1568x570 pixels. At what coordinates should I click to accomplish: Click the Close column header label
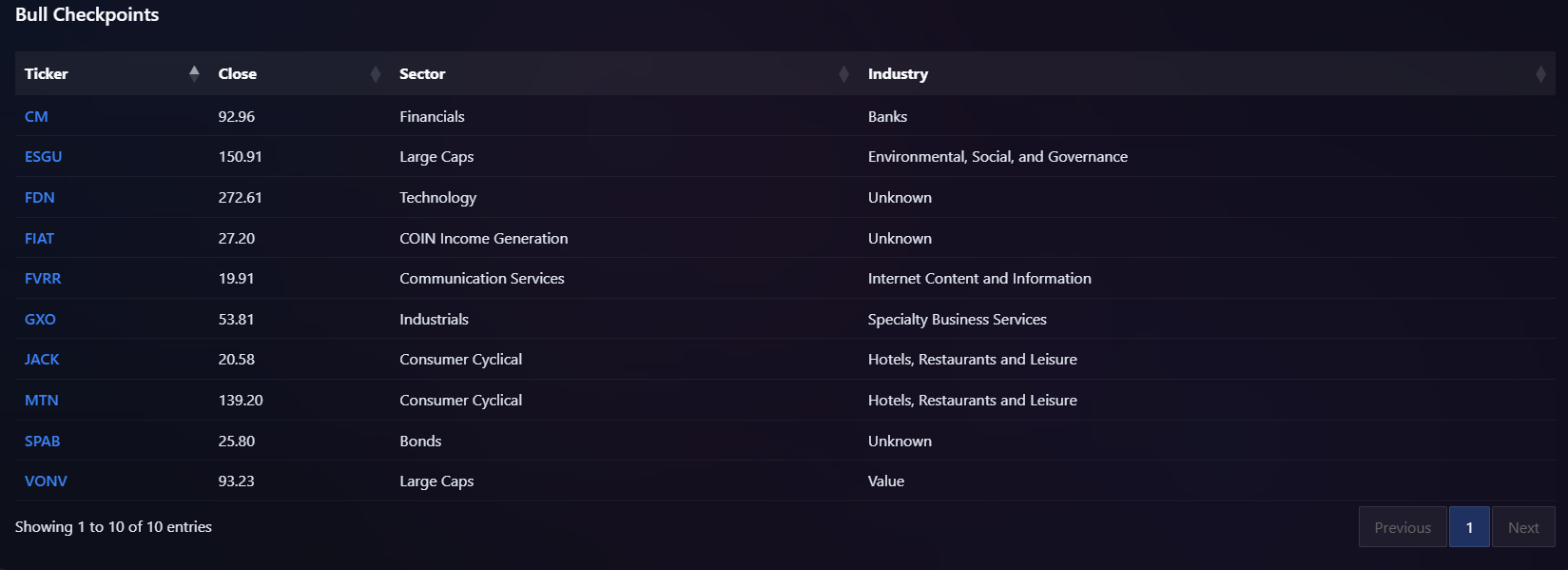coord(238,74)
